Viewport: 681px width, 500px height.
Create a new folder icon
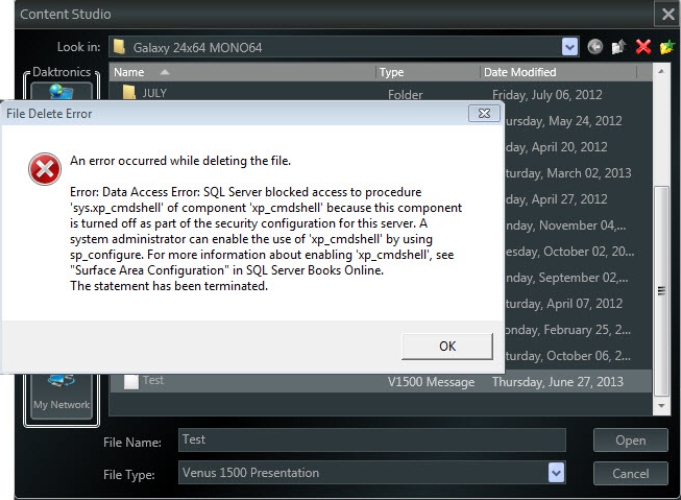click(x=666, y=47)
